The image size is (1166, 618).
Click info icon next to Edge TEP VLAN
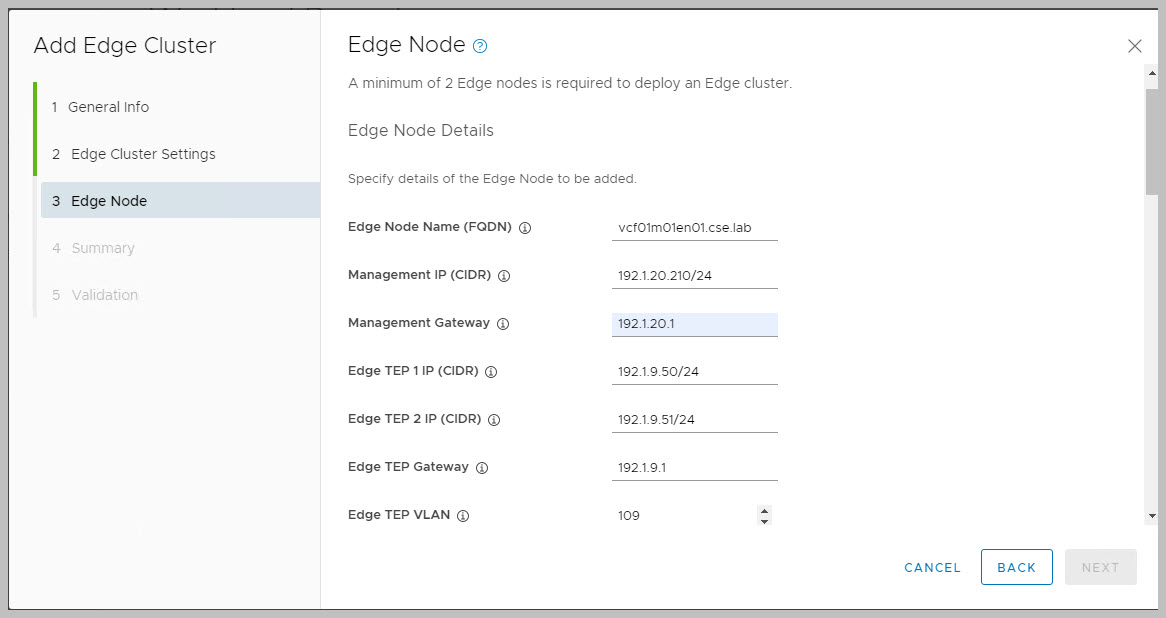463,516
